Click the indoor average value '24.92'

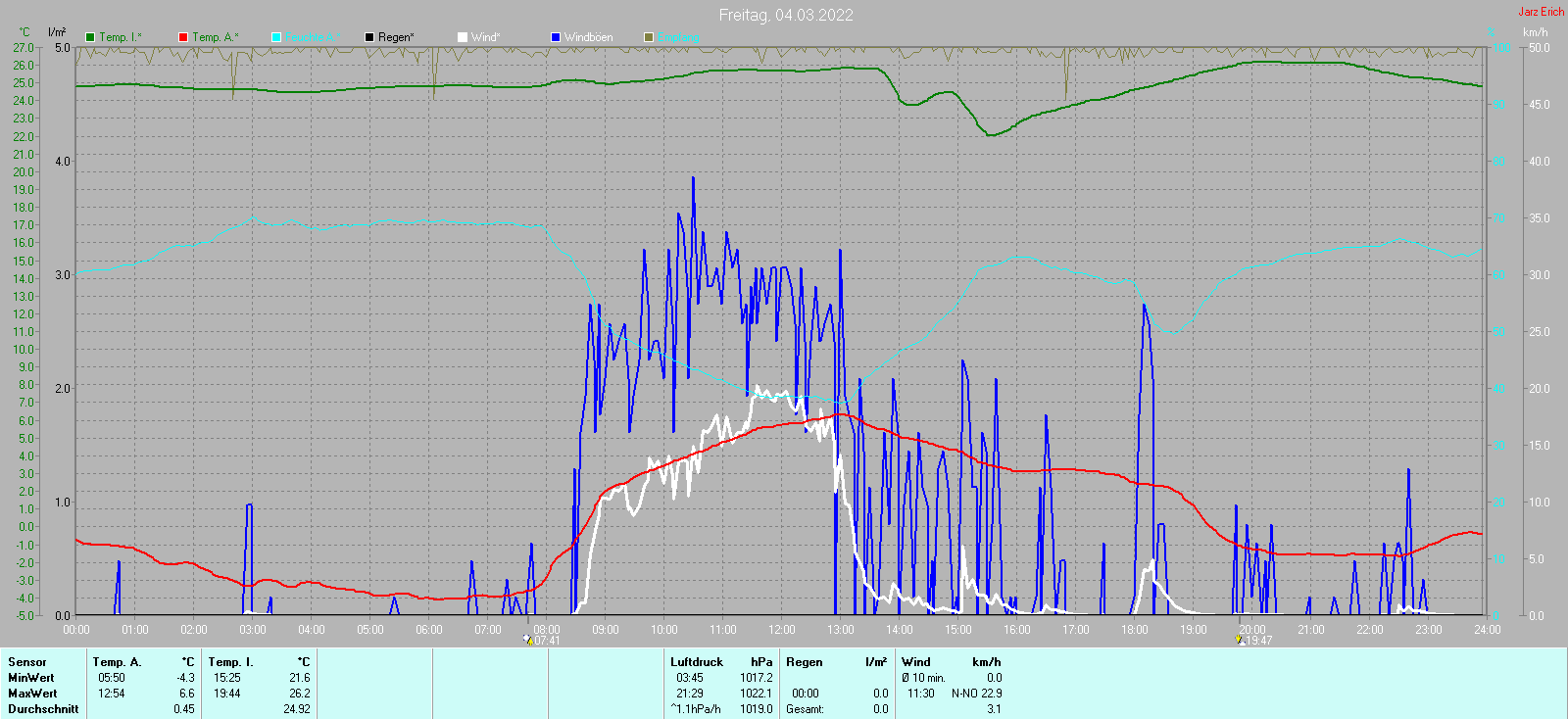[x=297, y=709]
